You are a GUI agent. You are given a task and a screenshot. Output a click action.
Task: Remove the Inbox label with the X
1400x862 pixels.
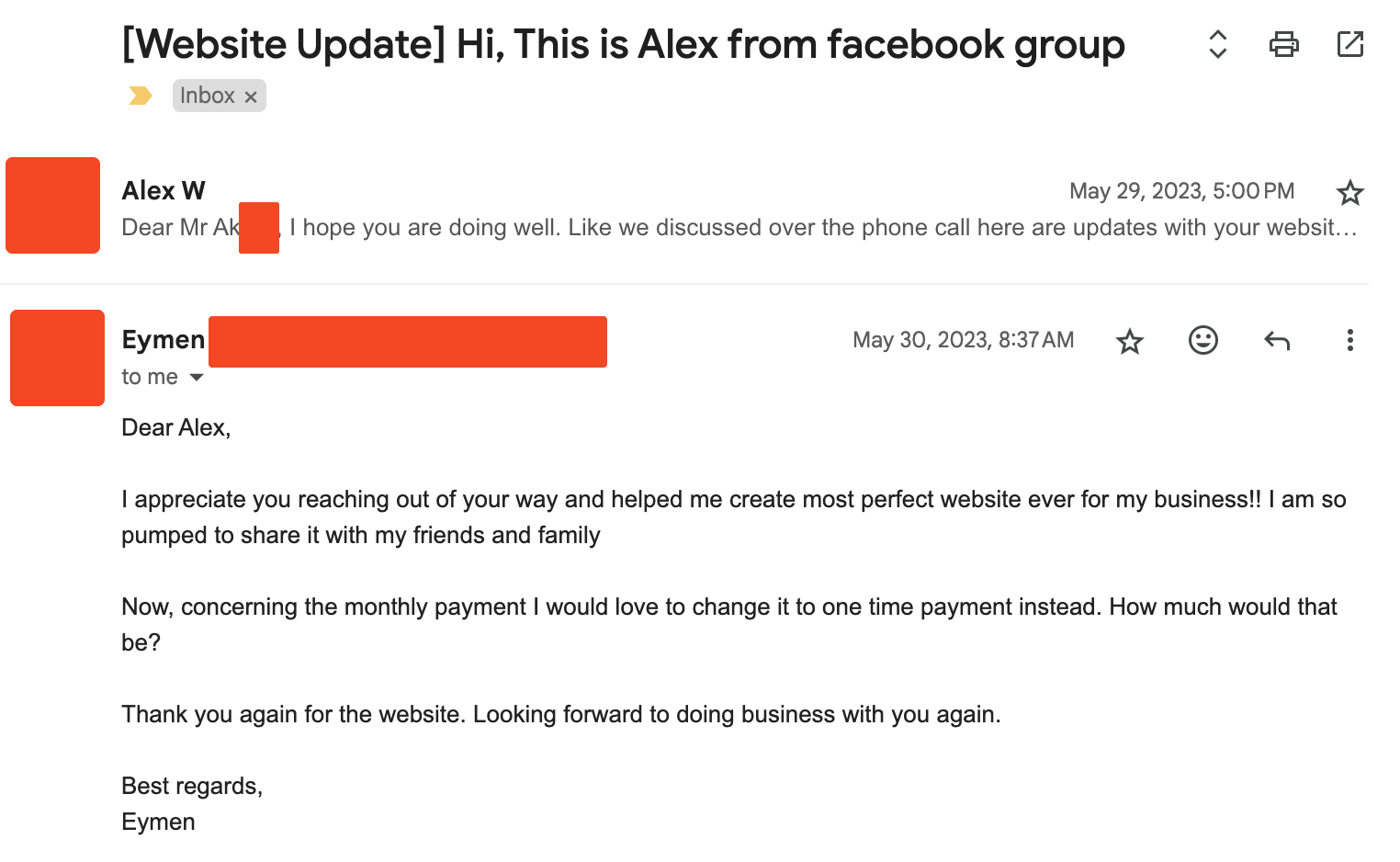(x=251, y=96)
